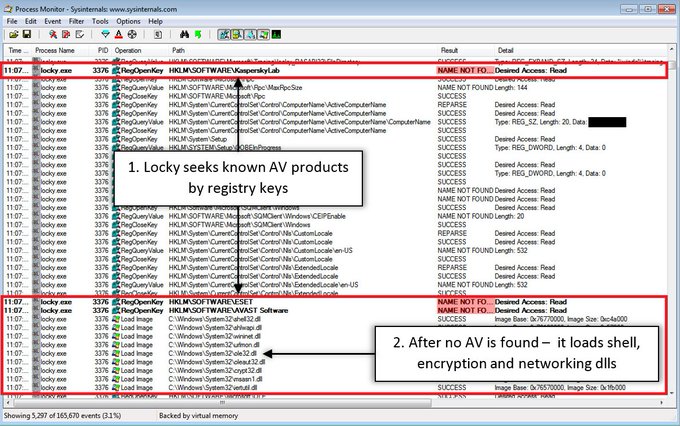Click the horizontal scrollbar thumb
This screenshot has width=680, height=426.
[222, 403]
